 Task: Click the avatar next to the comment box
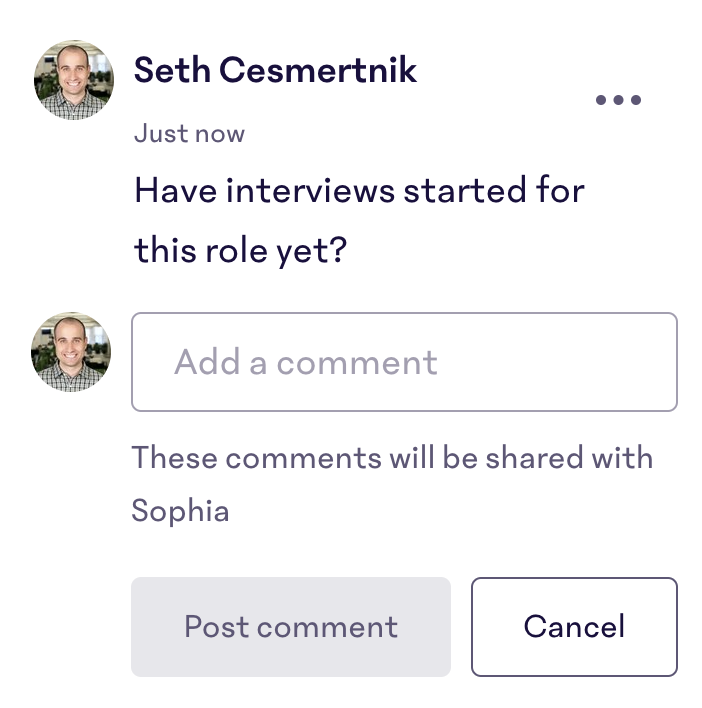(x=71, y=352)
